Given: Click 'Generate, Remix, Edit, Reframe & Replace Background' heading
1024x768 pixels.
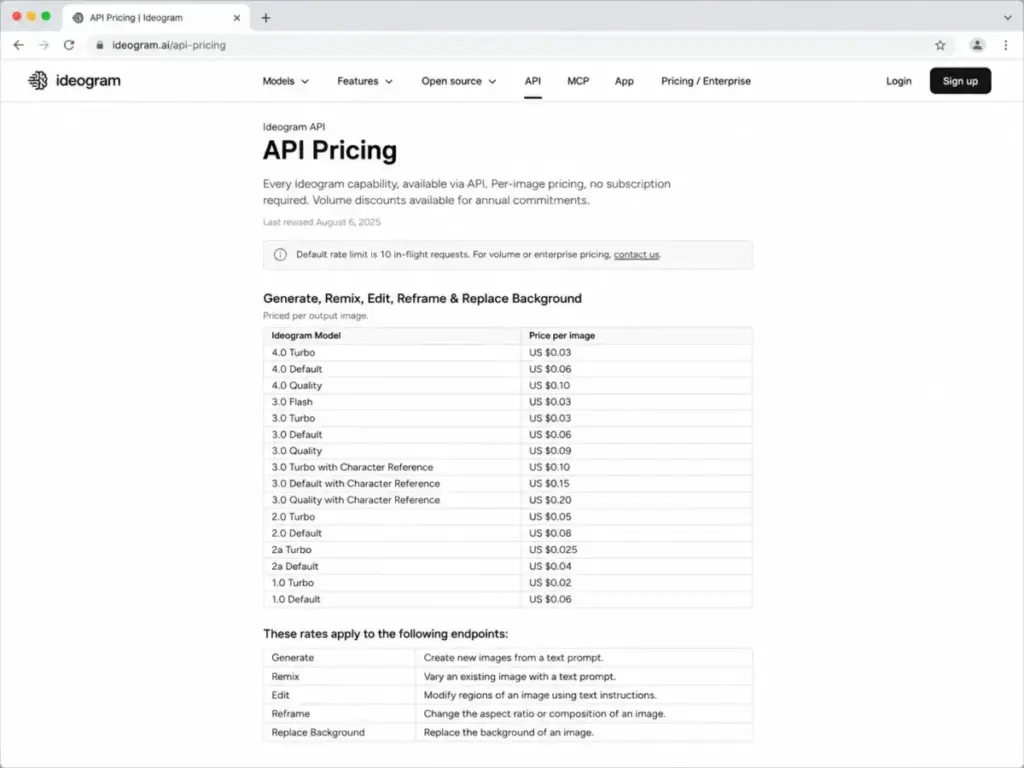Looking at the screenshot, I should click(422, 298).
